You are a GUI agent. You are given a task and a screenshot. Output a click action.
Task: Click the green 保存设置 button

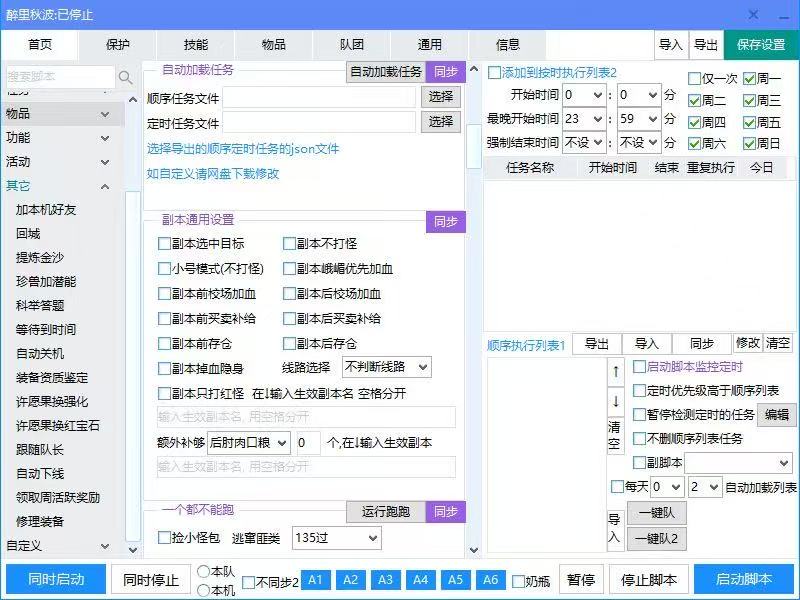[760, 45]
